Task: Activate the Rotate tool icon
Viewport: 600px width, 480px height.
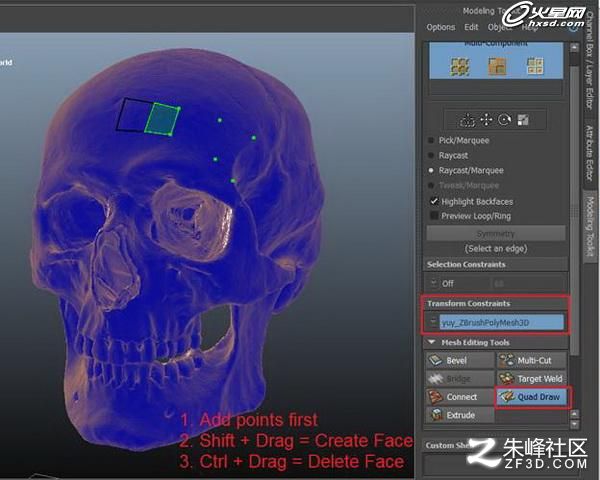Action: [505, 120]
